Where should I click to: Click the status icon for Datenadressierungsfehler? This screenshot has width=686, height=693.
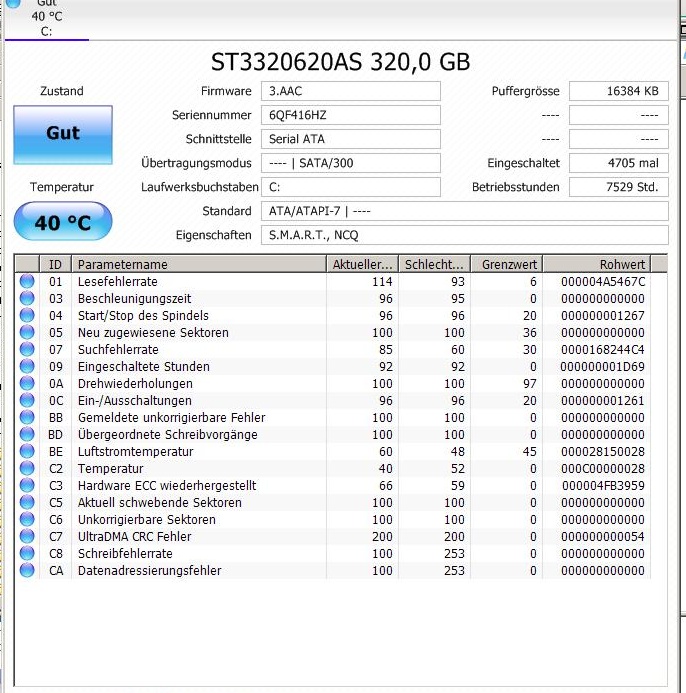coord(27,570)
